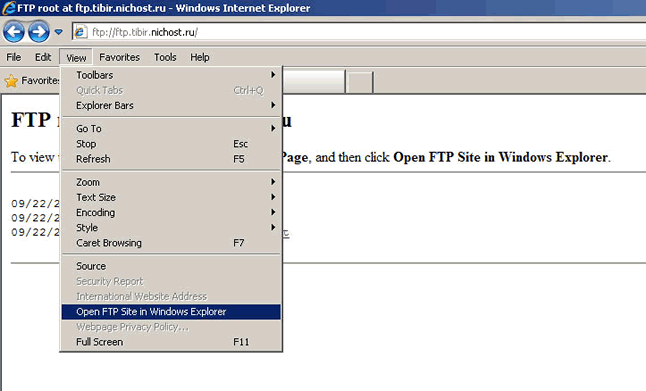Expand the Encoding submenu

171,213
